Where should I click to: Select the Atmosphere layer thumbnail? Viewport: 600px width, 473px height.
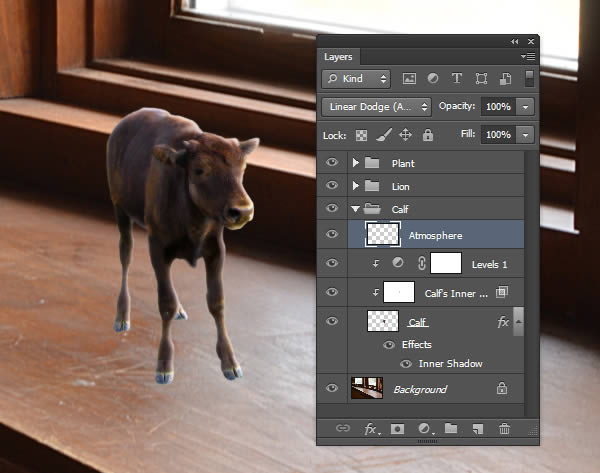tap(383, 234)
